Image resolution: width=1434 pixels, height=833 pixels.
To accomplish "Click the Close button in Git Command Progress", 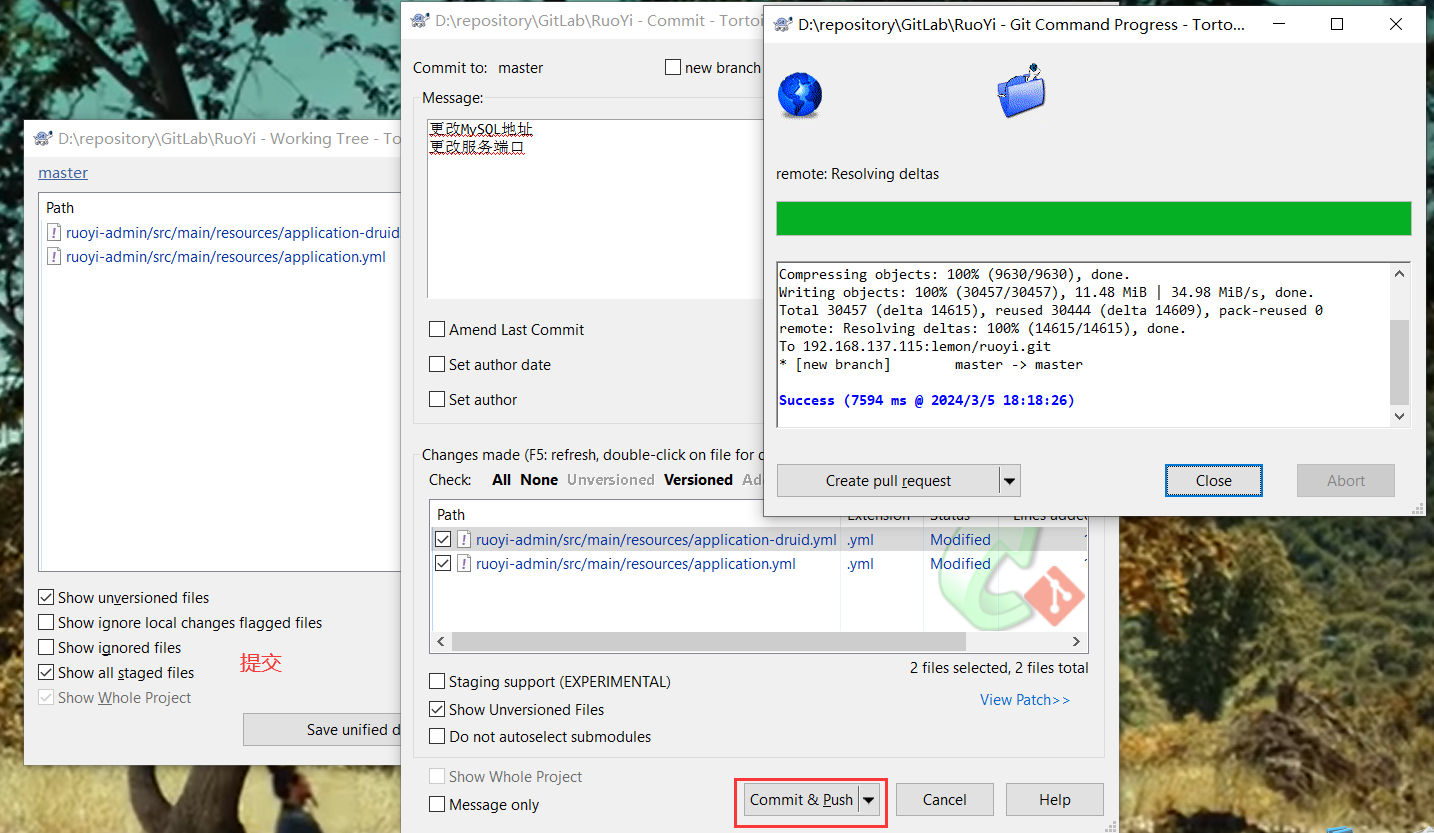I will pyautogui.click(x=1214, y=481).
